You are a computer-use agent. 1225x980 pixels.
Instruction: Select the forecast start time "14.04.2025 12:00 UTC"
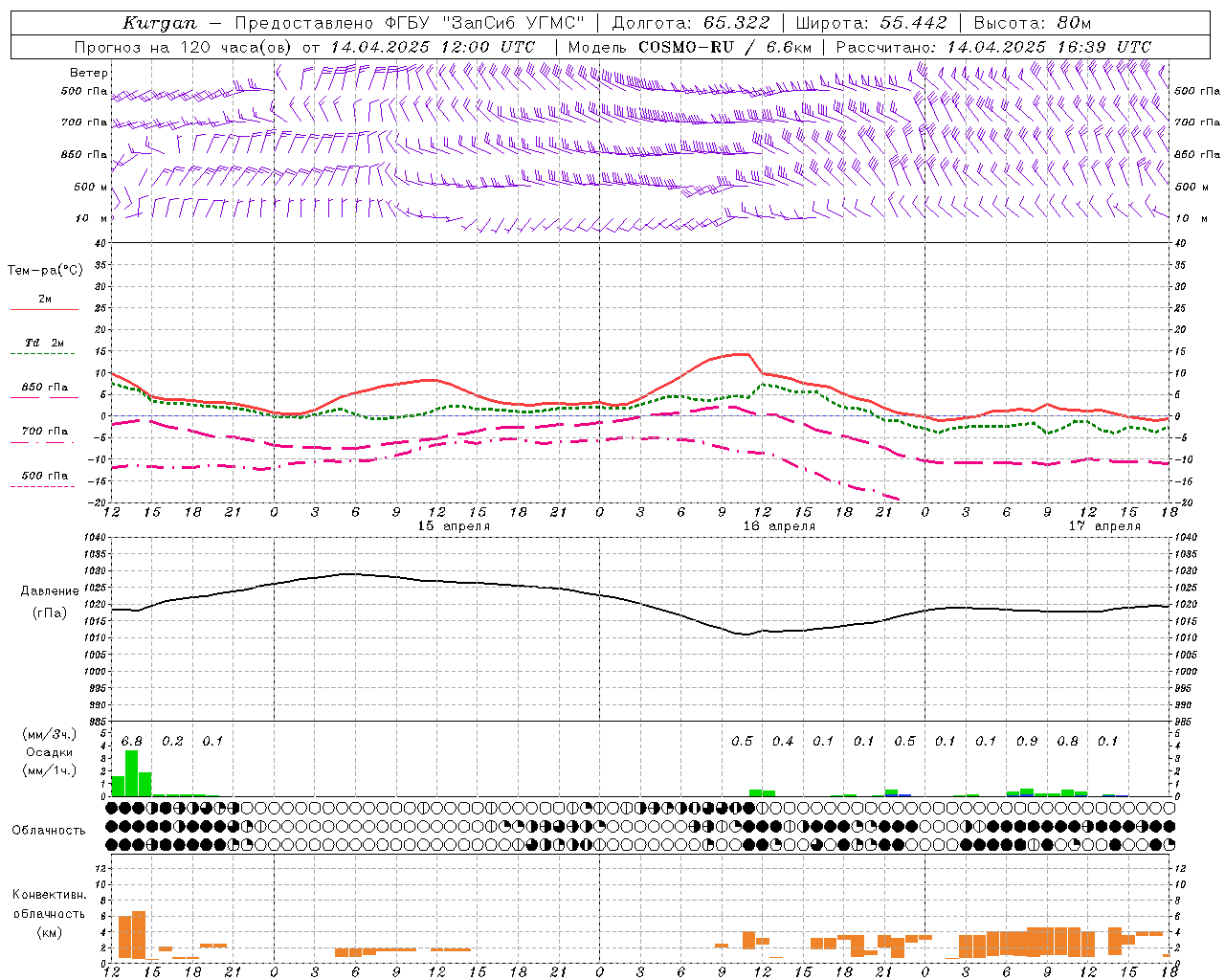(x=434, y=47)
